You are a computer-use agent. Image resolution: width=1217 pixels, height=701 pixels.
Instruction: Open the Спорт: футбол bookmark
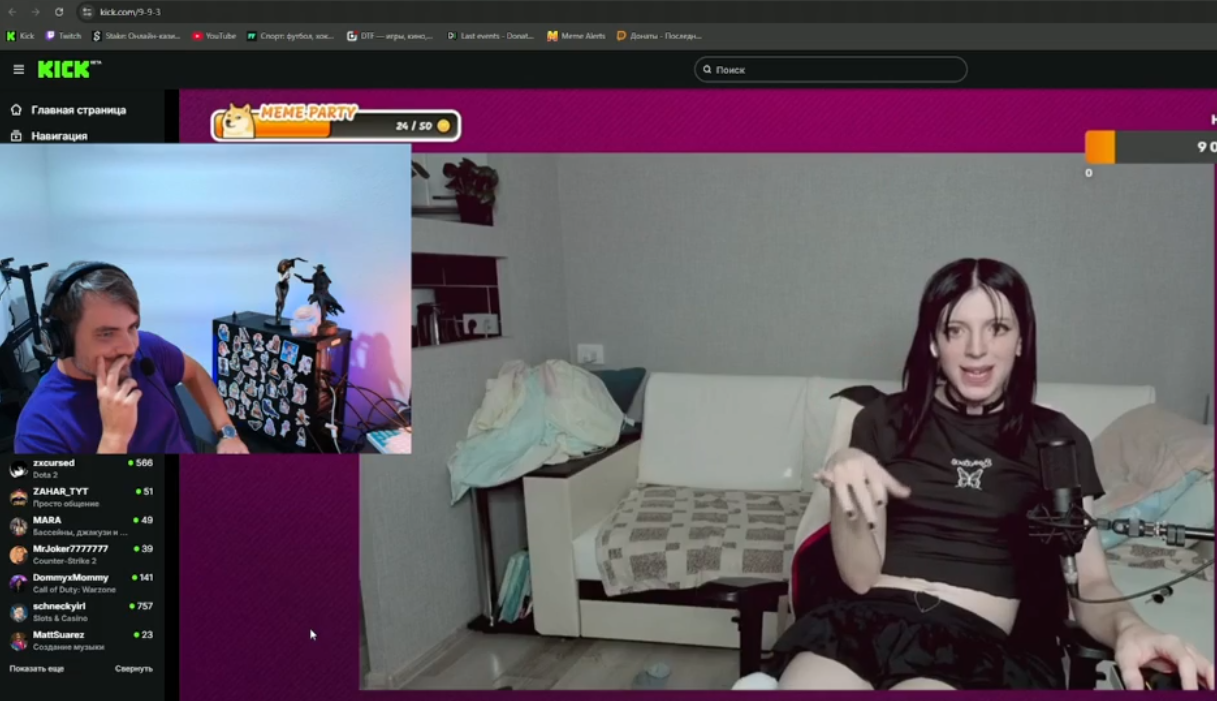291,36
